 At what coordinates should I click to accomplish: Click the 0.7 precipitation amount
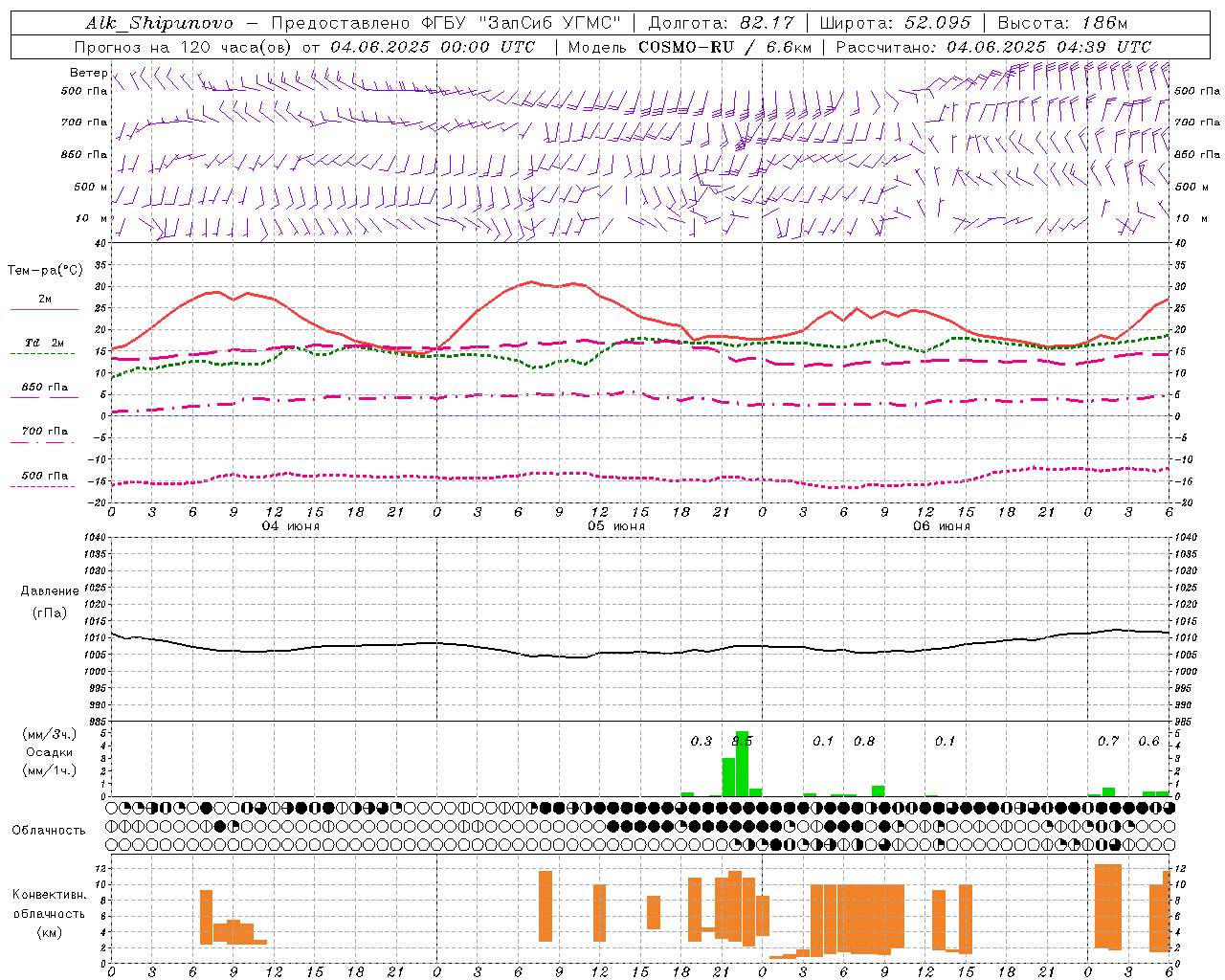tap(1108, 741)
